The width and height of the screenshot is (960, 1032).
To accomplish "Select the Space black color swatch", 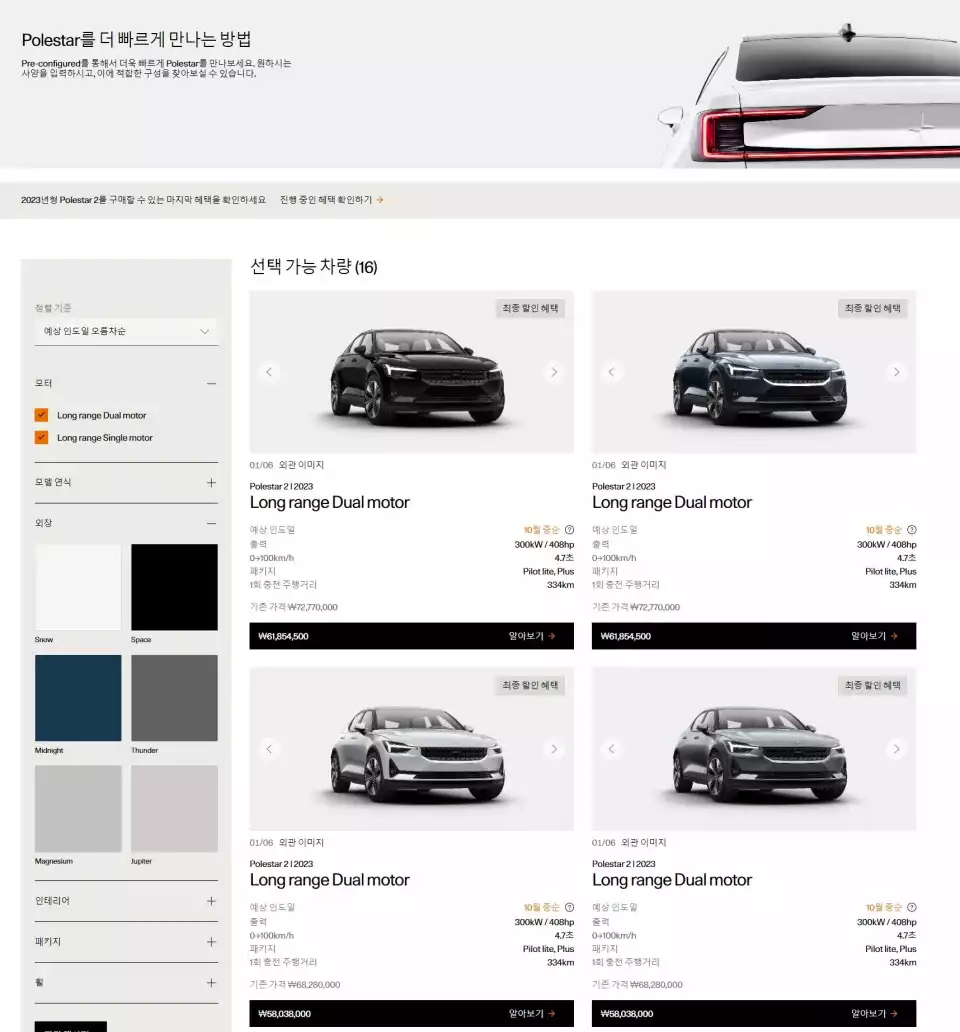I will (174, 587).
